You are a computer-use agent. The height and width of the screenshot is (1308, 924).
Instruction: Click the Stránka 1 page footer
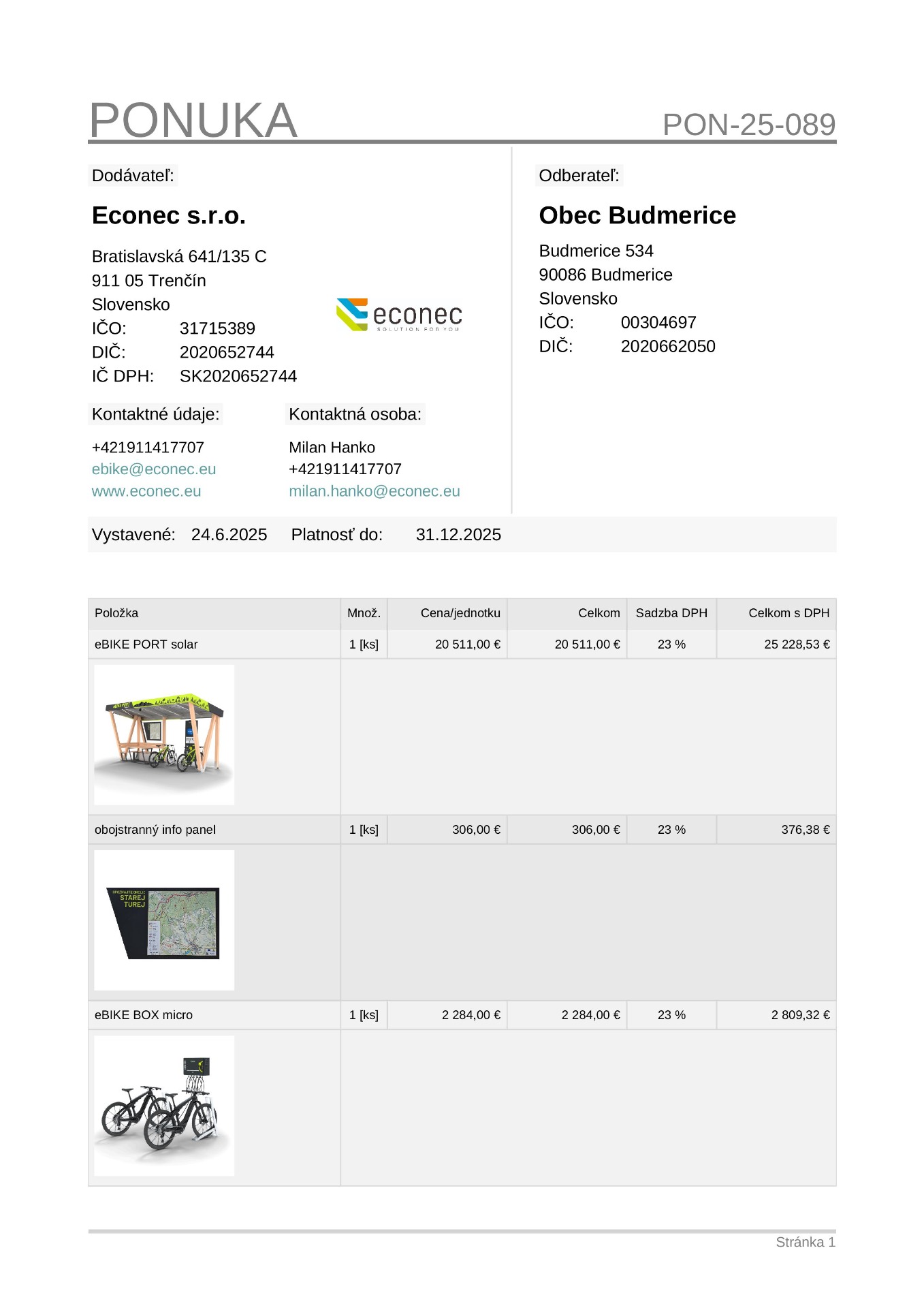point(805,1242)
